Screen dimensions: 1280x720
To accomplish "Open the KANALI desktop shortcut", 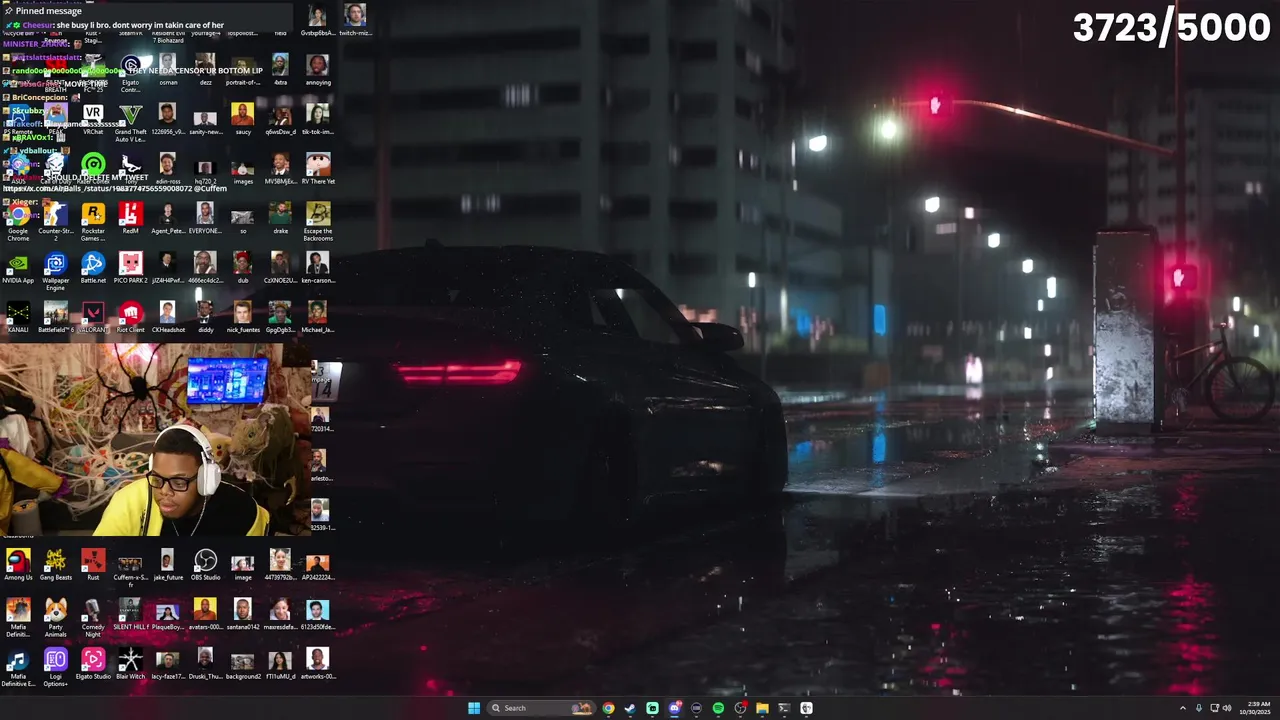I will (x=18, y=317).
